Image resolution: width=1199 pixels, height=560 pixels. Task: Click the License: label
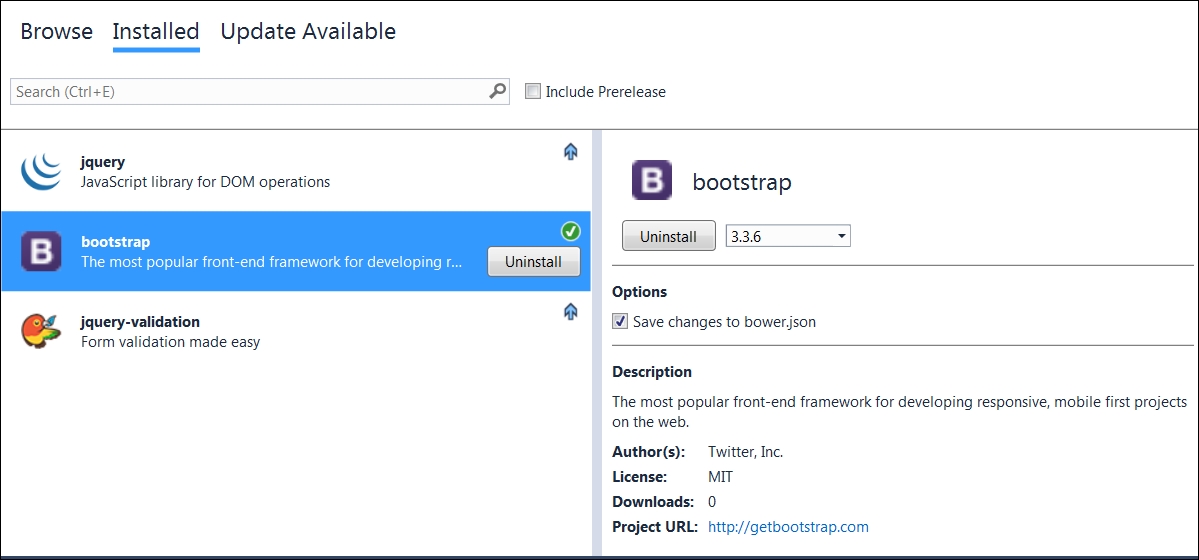(x=639, y=477)
